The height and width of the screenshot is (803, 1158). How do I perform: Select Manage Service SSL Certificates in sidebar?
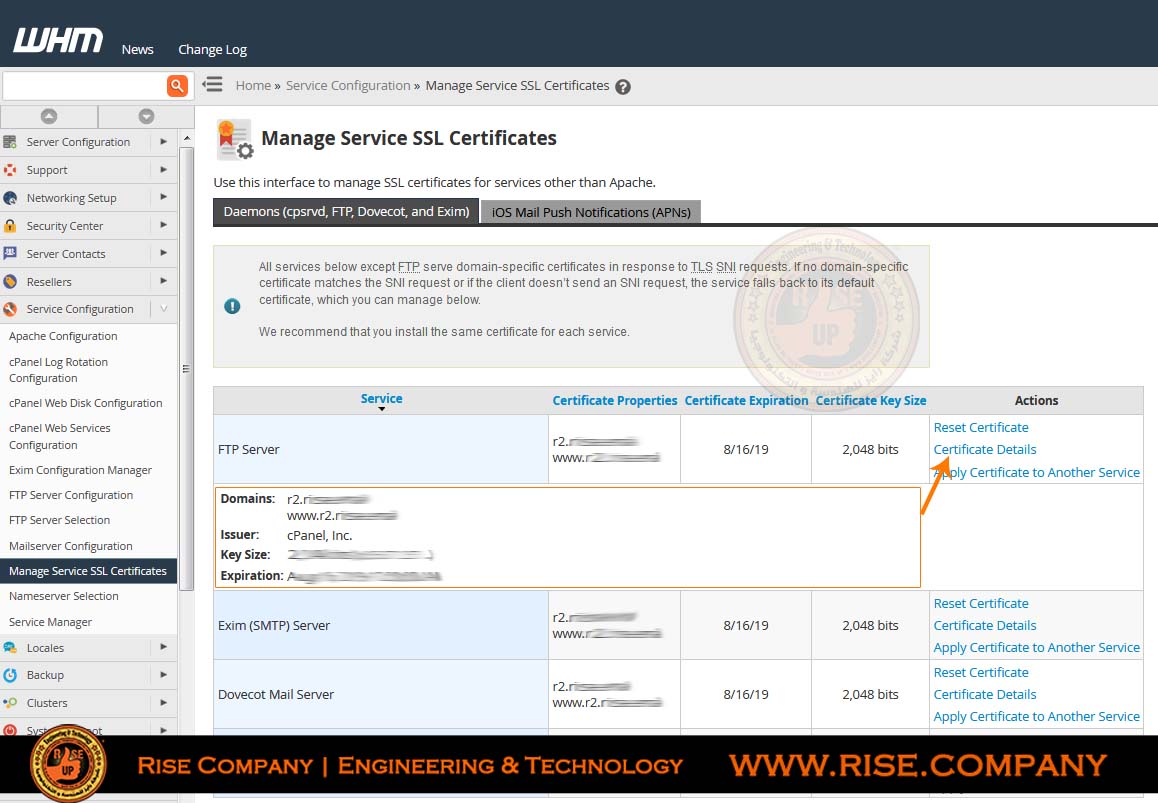(89, 571)
